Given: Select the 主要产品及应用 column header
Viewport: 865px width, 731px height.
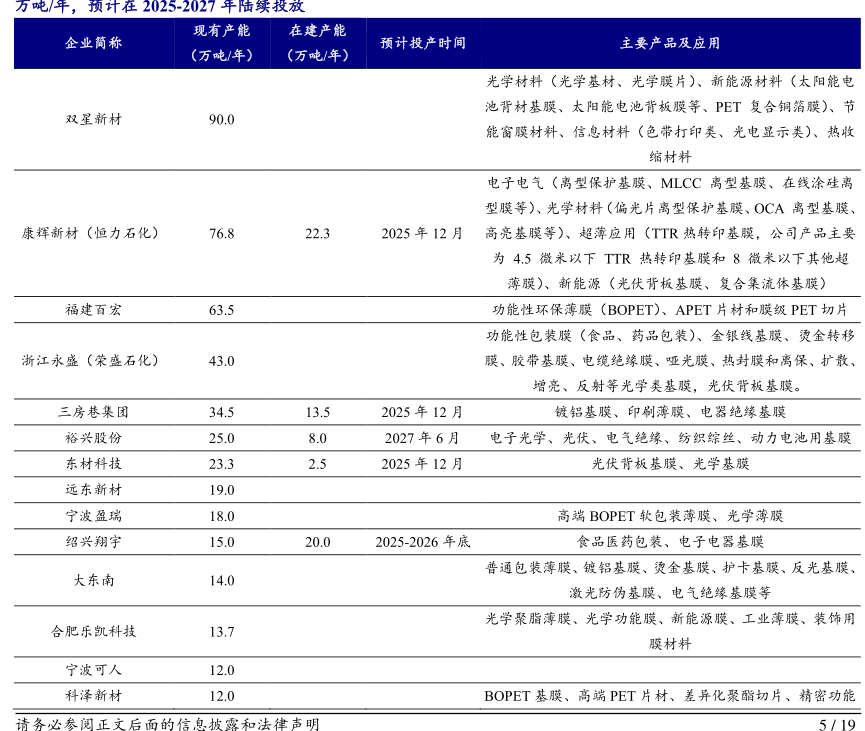Looking at the screenshot, I should click(669, 43).
